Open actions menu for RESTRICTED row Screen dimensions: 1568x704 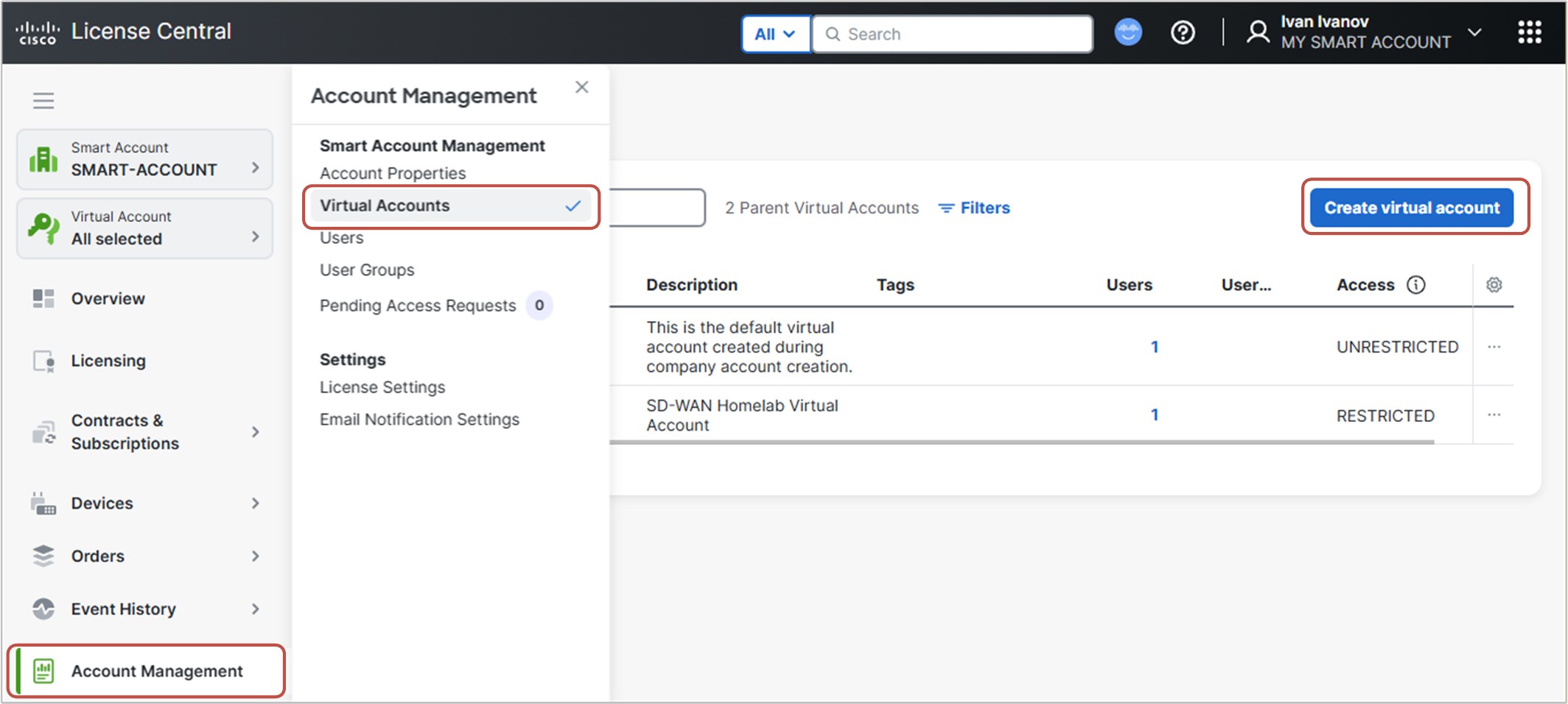1494,415
